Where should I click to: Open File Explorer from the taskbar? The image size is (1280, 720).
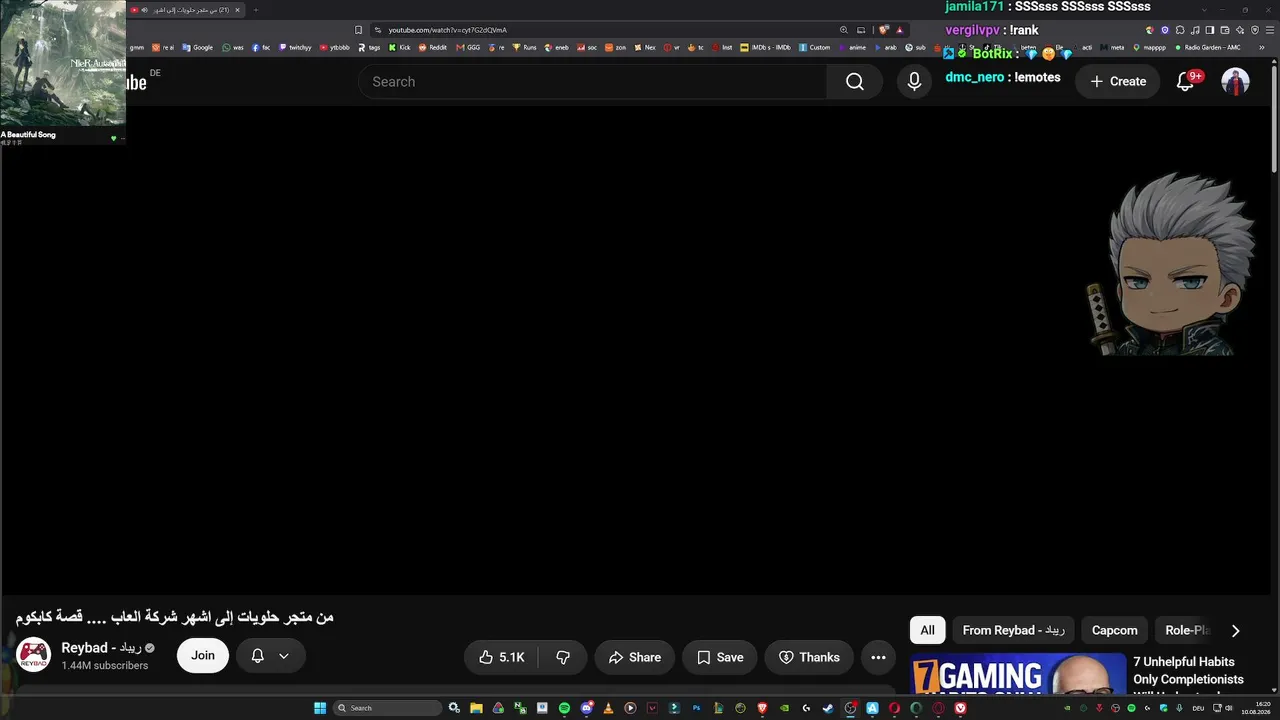tap(476, 708)
